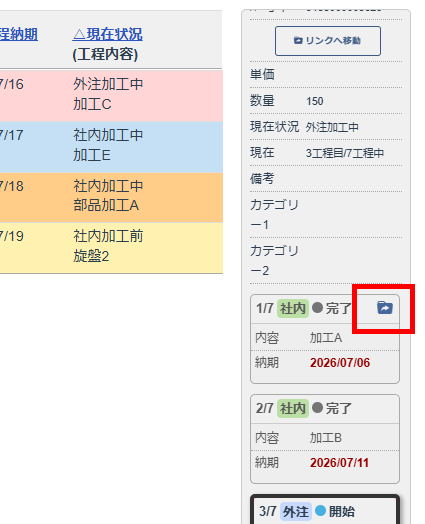
Task: Sort by △現在状況 column header
Action: (108, 34)
